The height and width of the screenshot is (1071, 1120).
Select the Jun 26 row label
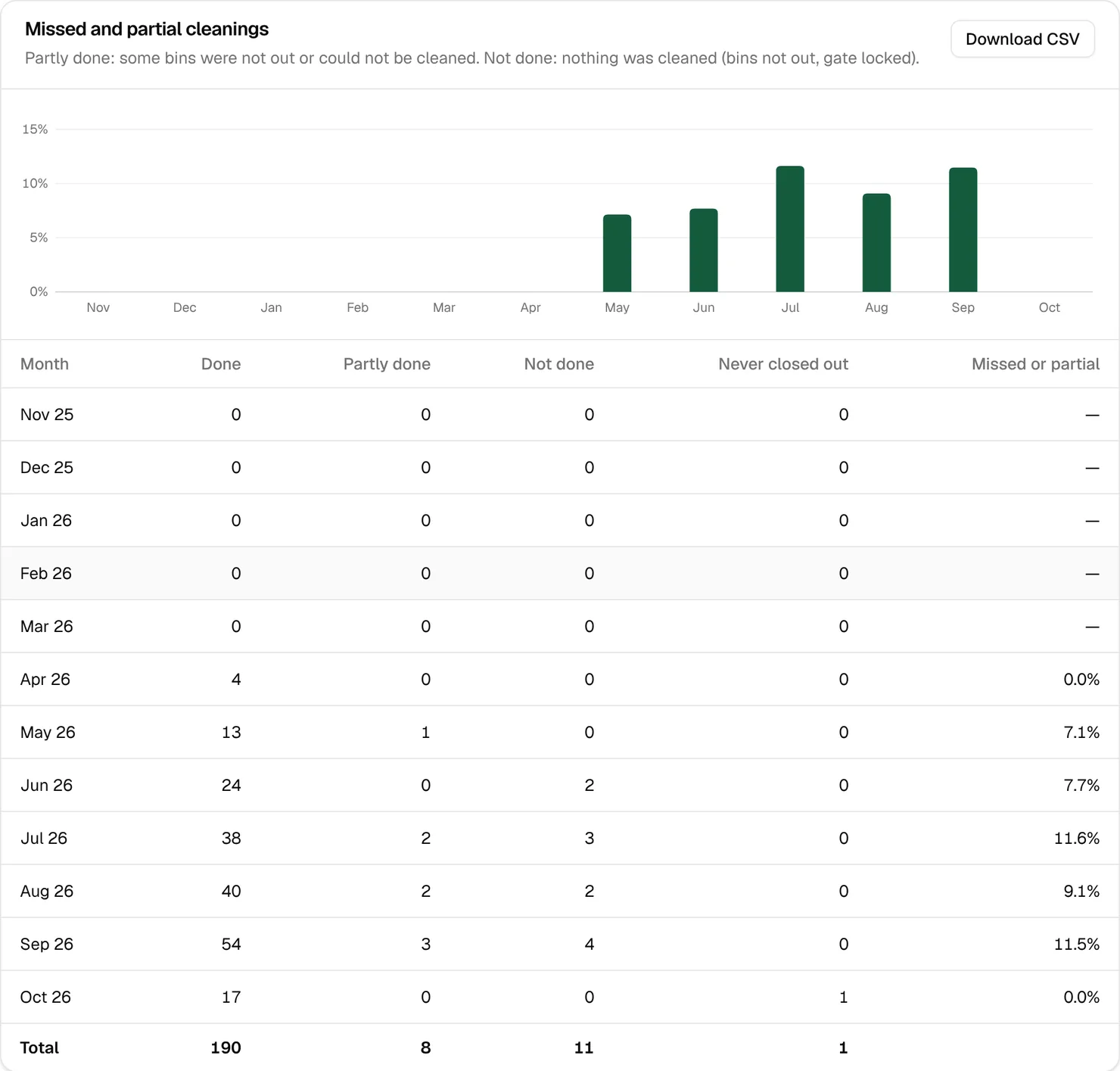coord(47,786)
